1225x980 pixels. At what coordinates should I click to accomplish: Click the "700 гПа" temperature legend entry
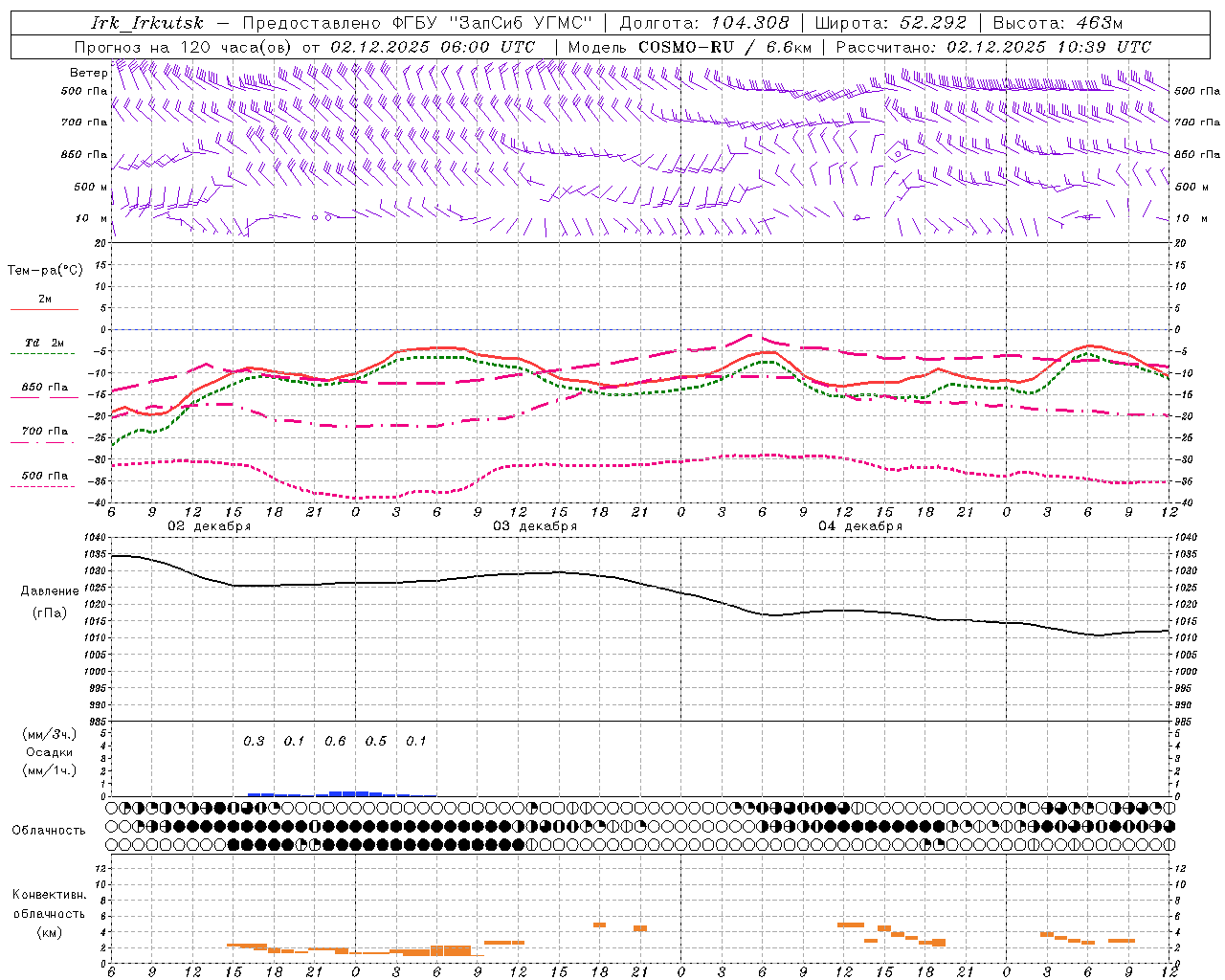tap(45, 432)
